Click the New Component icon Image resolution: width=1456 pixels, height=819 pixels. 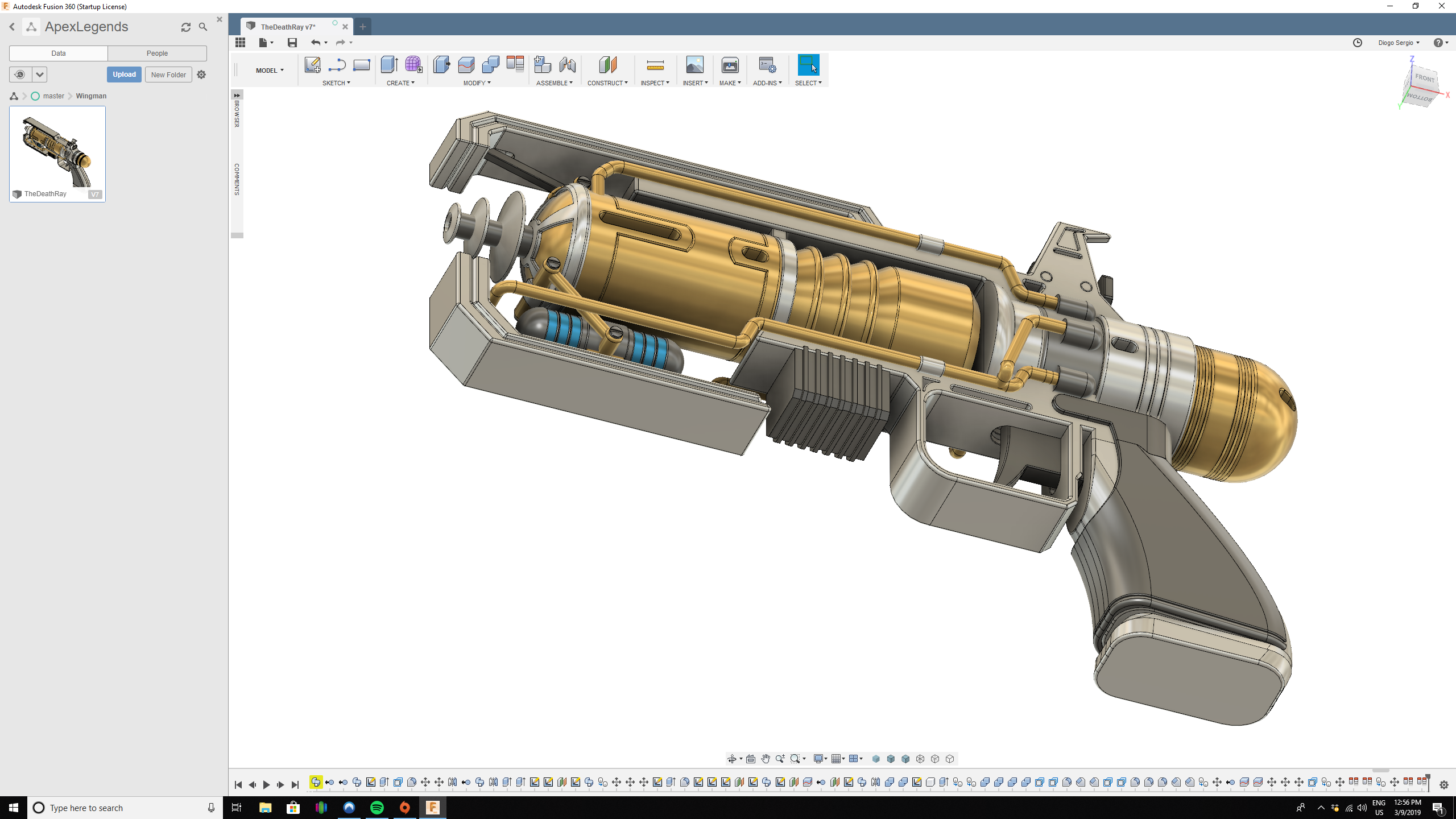(x=543, y=65)
